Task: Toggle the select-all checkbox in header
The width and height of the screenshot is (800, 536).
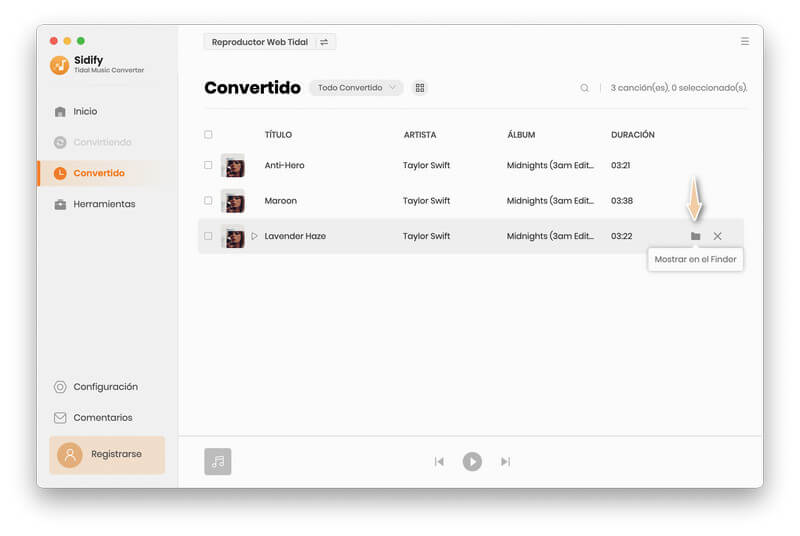Action: [x=208, y=135]
